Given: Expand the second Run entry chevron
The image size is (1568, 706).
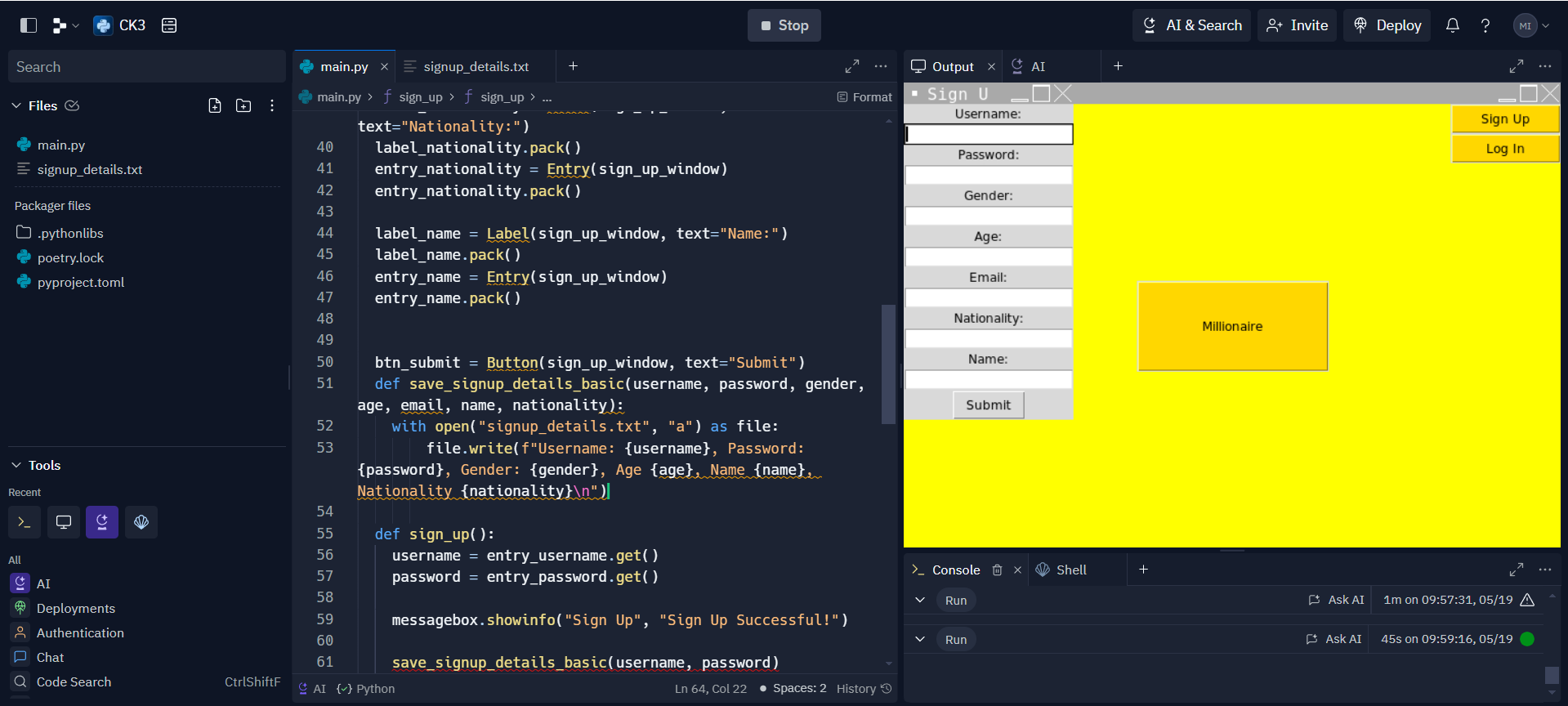Looking at the screenshot, I should tap(920, 639).
